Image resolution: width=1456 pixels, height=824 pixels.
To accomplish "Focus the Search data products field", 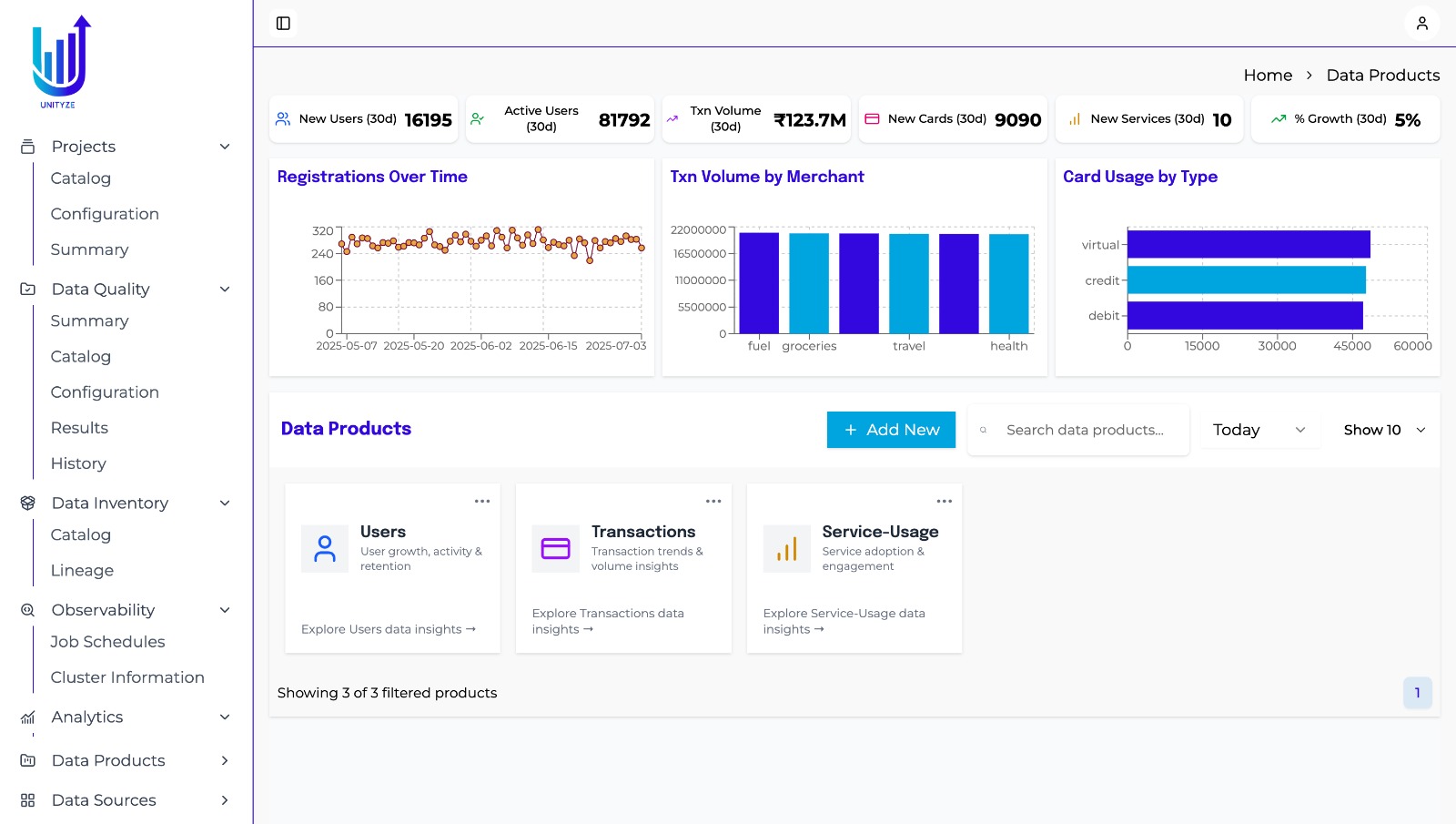I will (x=1085, y=430).
